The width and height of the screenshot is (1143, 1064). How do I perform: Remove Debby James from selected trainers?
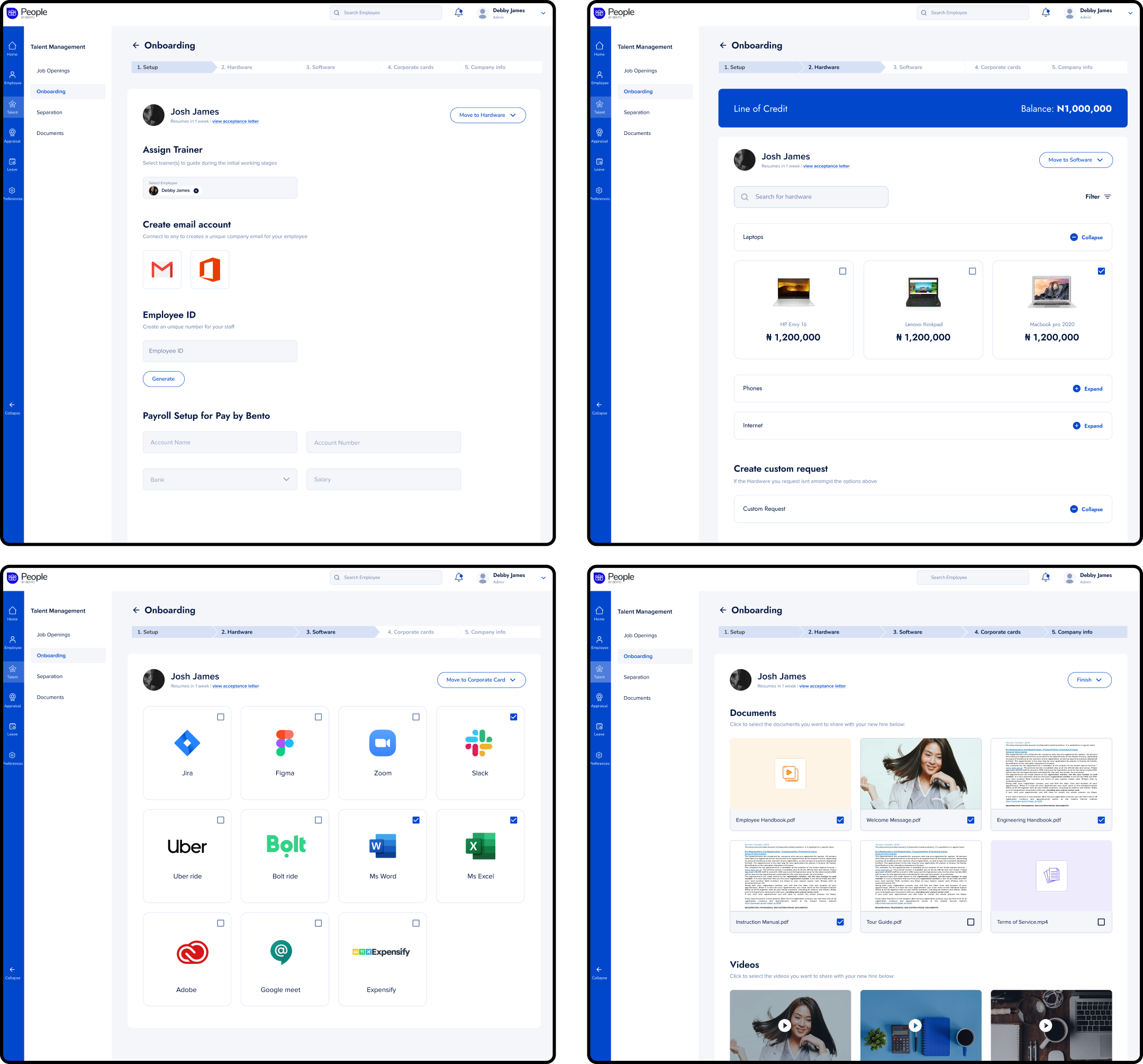click(x=196, y=191)
